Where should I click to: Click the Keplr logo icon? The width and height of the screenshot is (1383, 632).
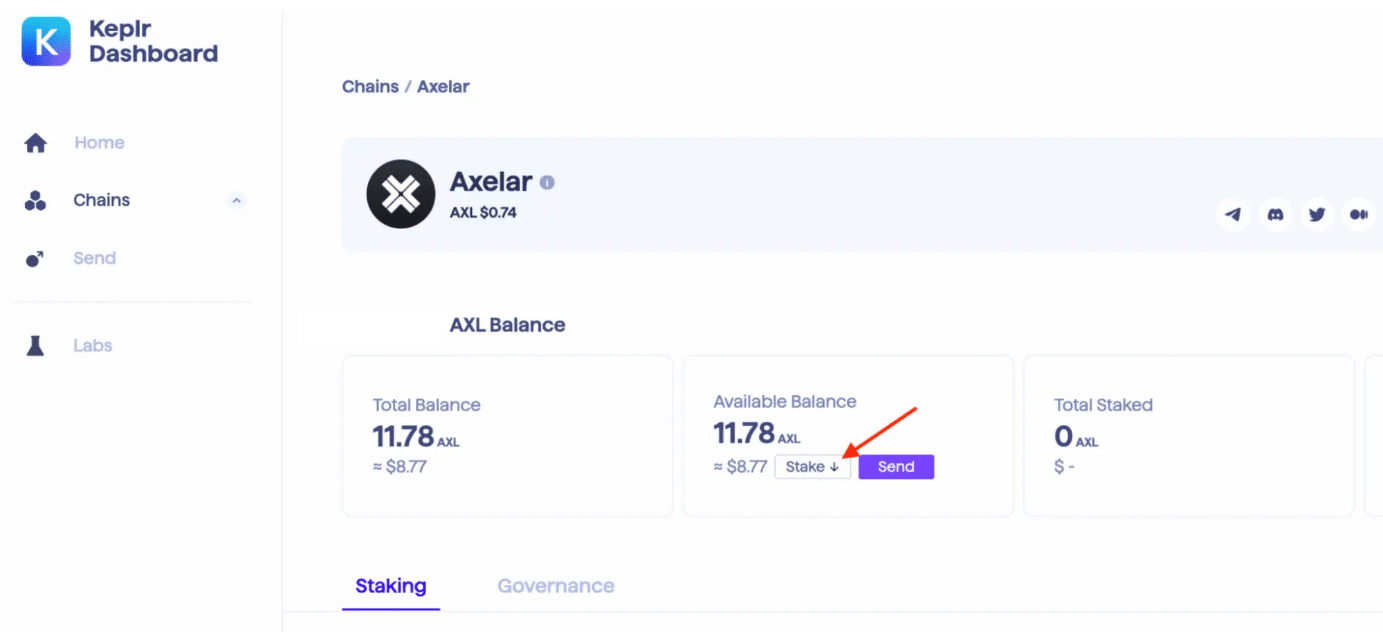(46, 41)
